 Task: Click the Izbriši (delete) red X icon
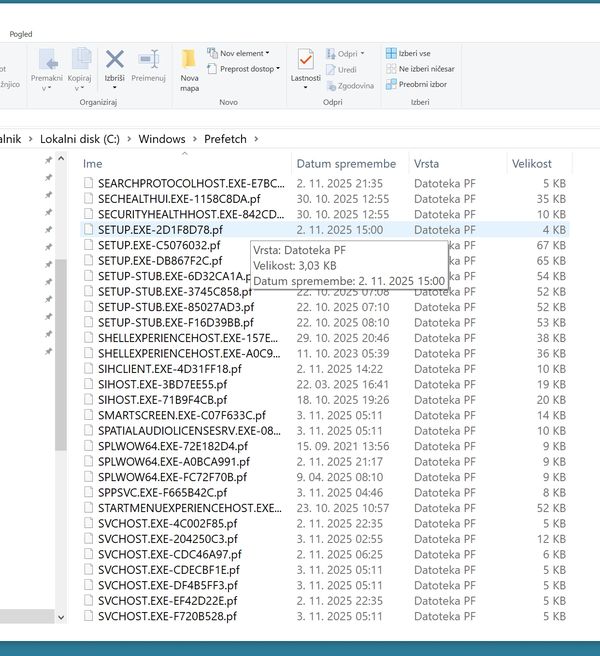pyautogui.click(x=115, y=59)
